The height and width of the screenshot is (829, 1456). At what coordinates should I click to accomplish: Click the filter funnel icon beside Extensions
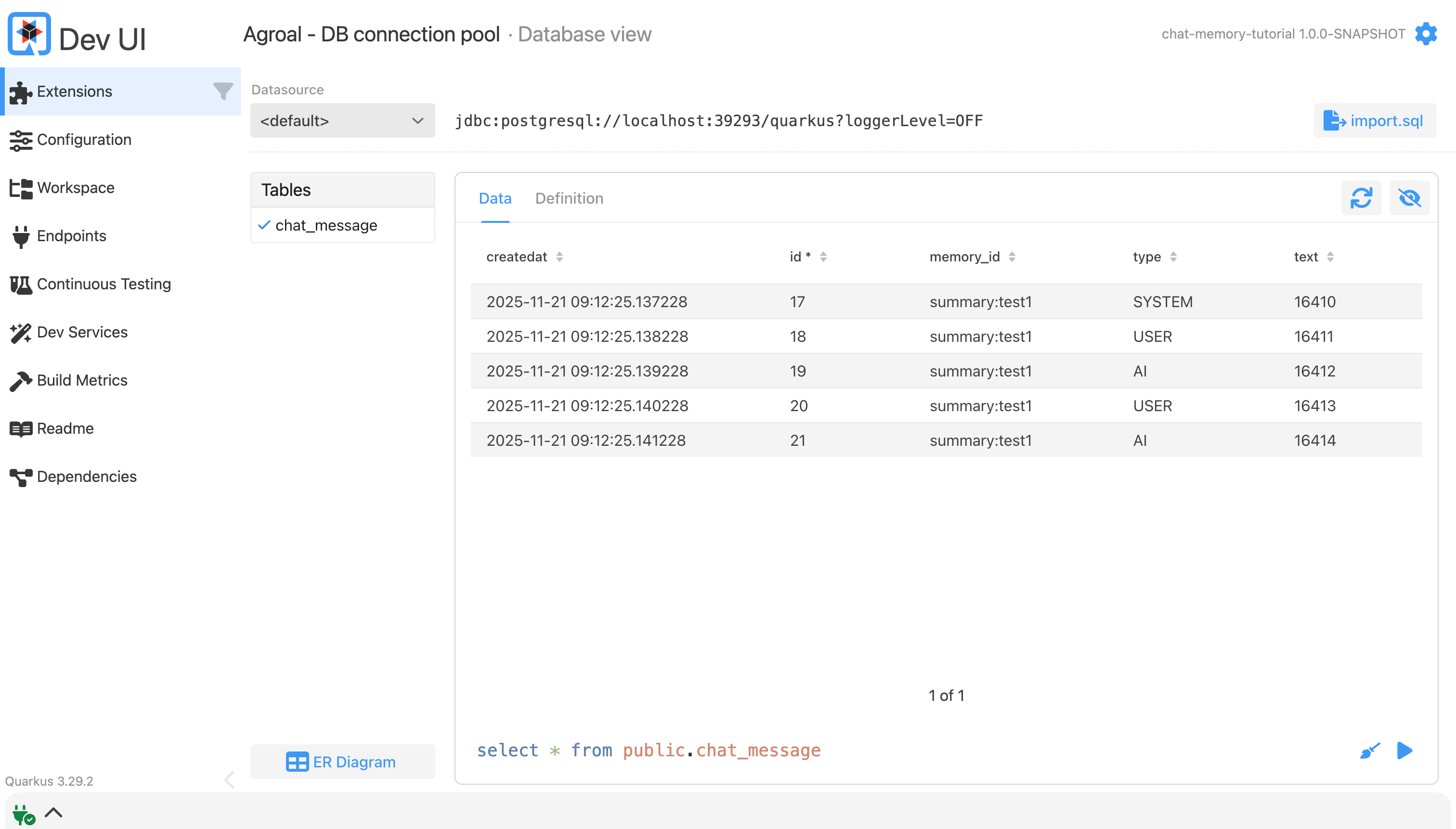[222, 91]
